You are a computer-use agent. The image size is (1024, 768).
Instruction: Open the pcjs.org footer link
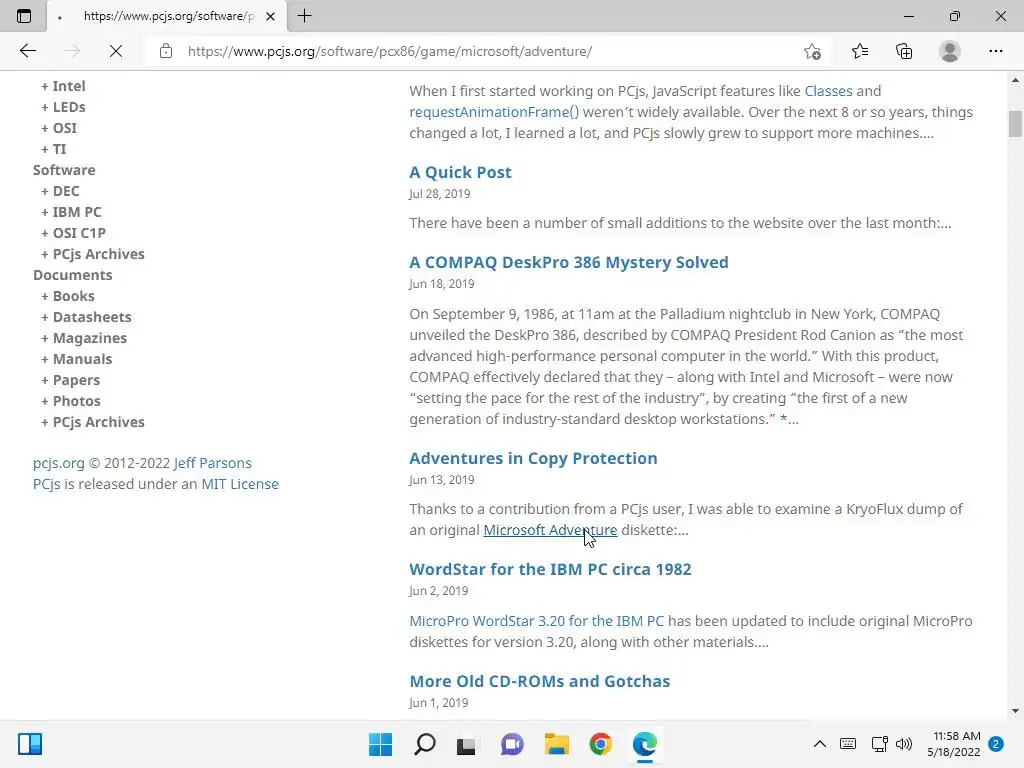59,463
